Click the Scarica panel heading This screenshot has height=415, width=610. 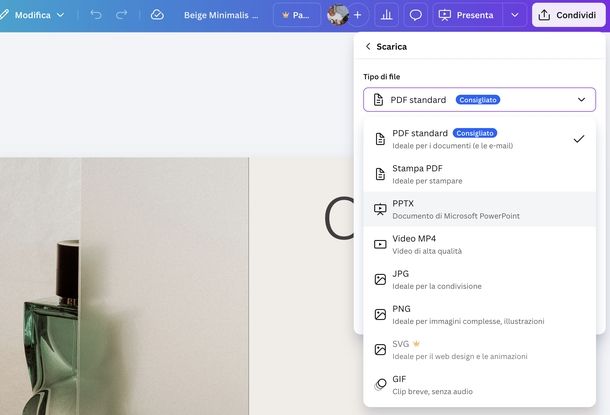391,47
